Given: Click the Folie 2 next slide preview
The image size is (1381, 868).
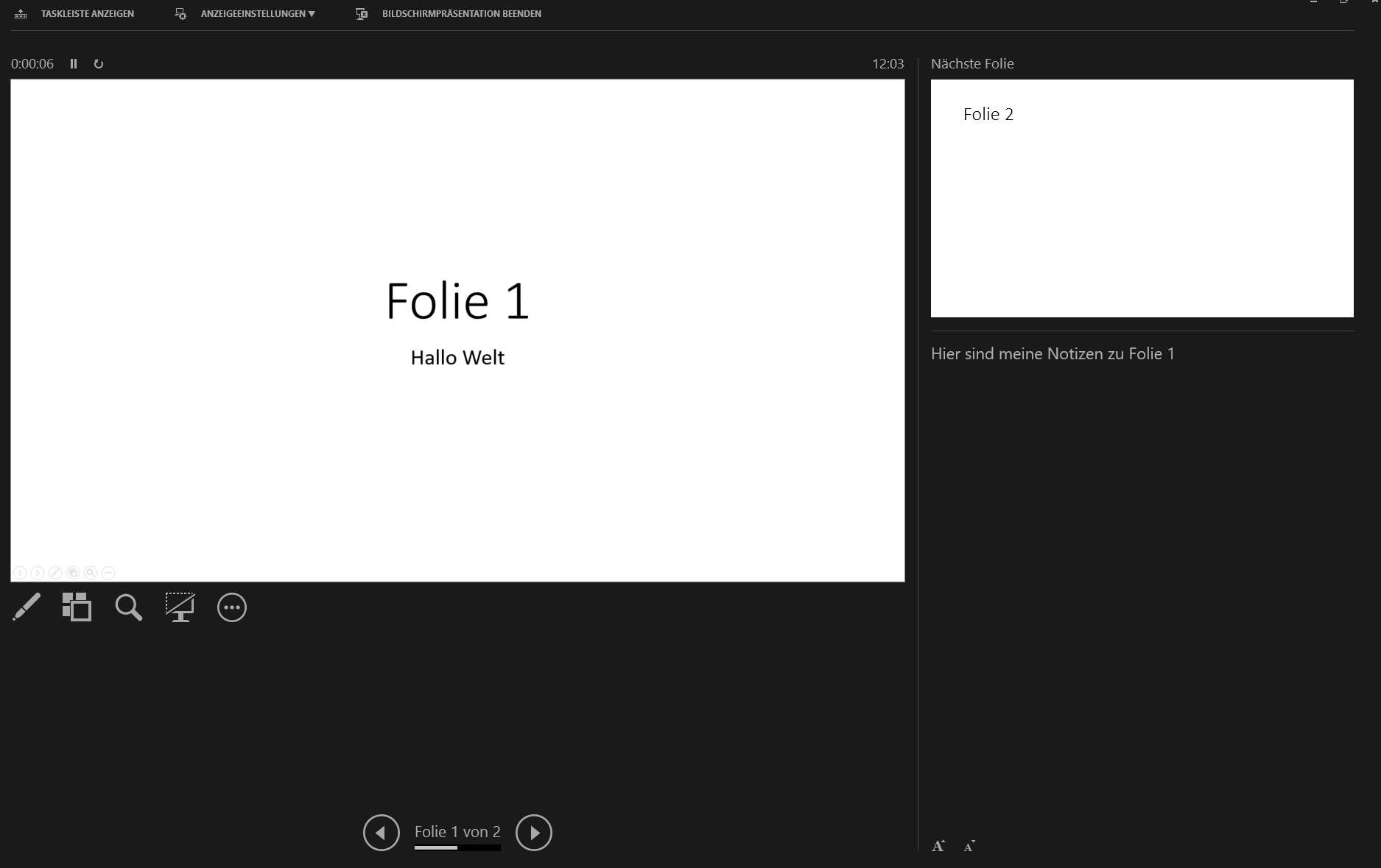Looking at the screenshot, I should coord(1142,198).
